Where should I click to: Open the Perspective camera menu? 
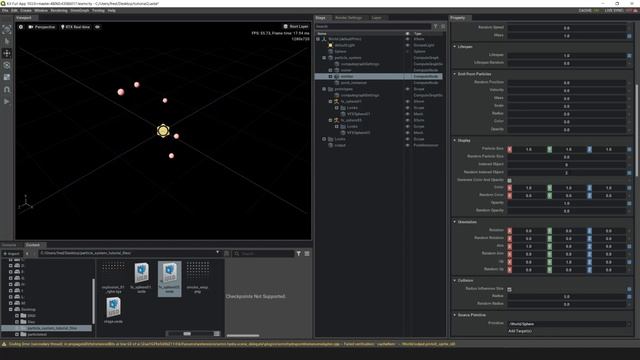click(42, 27)
